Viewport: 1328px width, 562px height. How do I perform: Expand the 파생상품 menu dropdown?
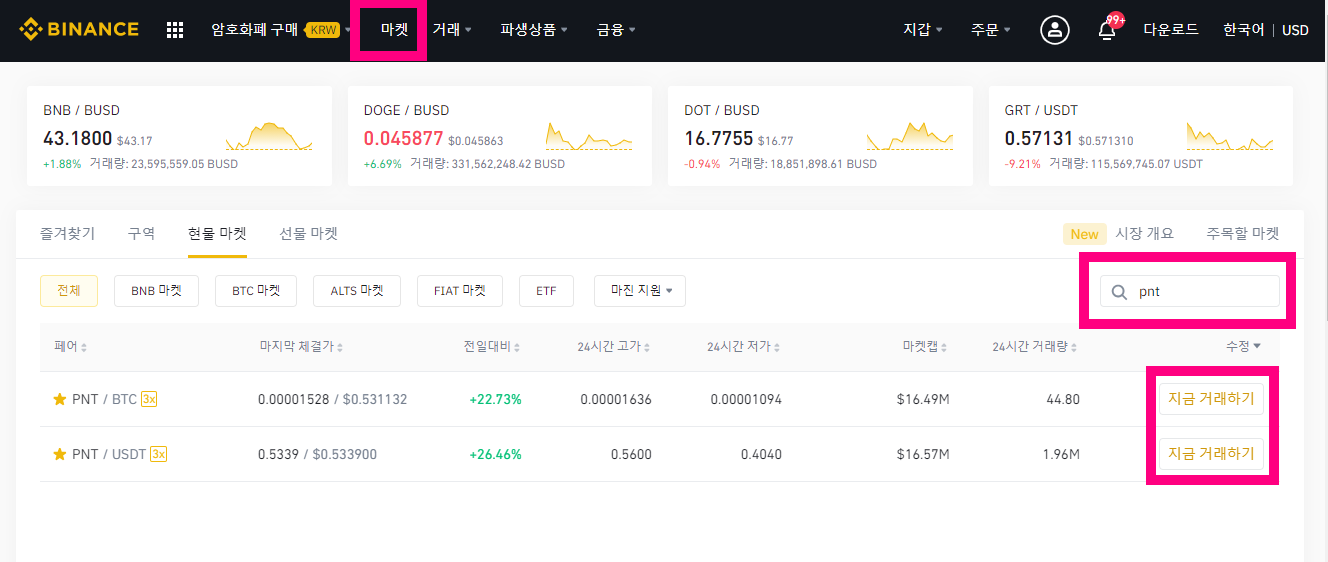[534, 30]
